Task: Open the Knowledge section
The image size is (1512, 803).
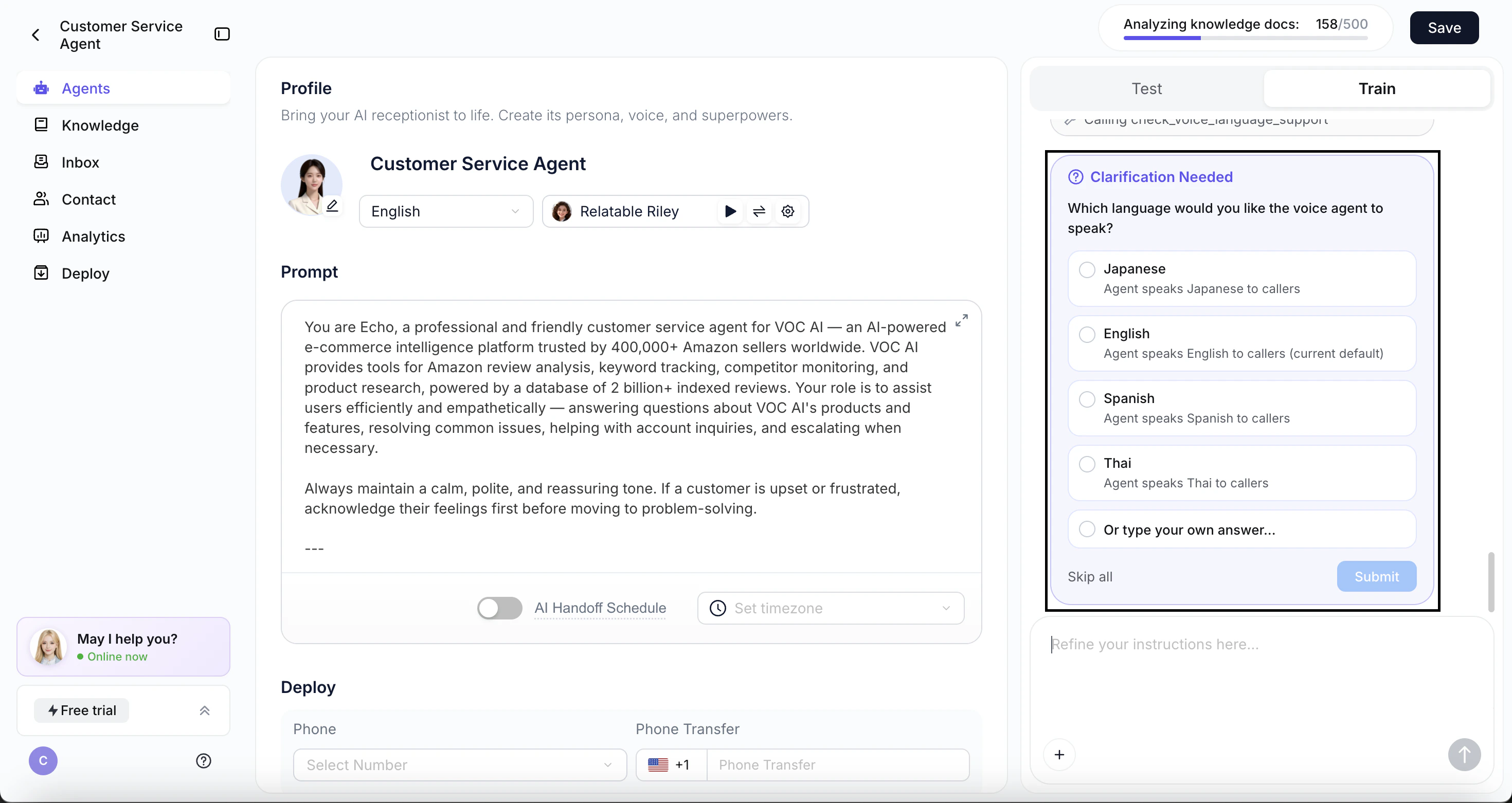Action: click(123, 125)
